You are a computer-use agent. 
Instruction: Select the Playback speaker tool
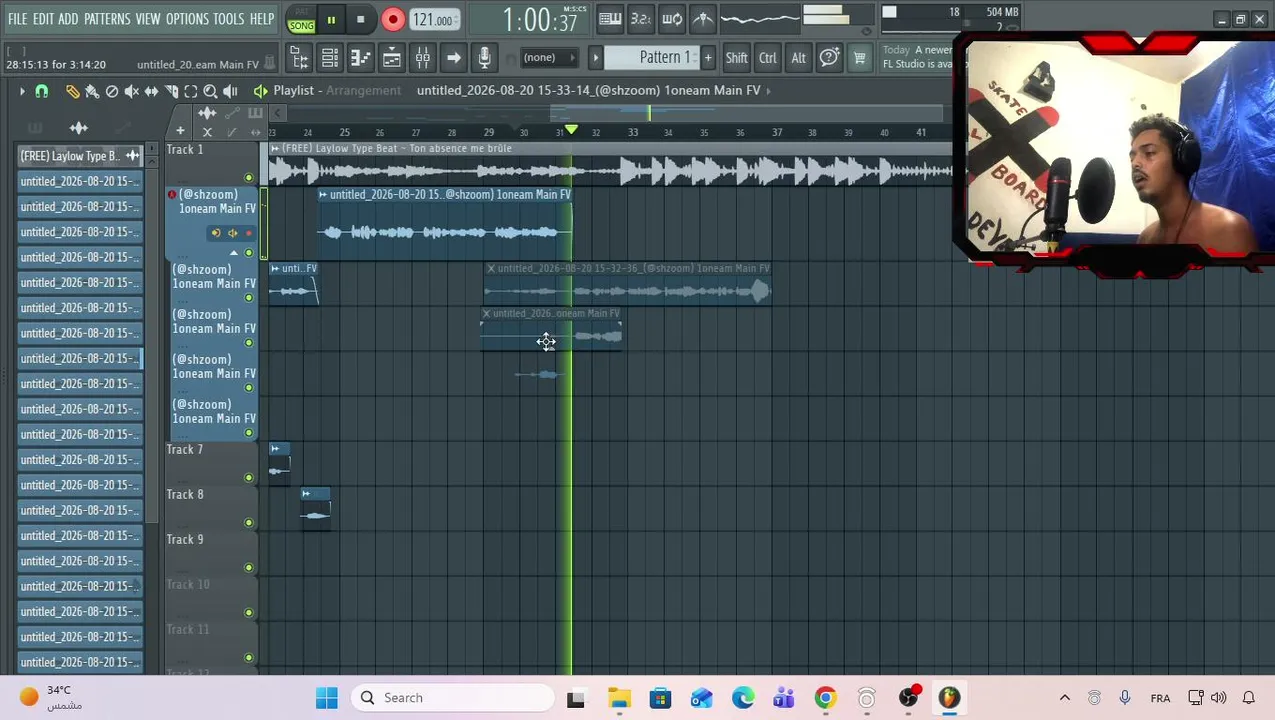pos(230,91)
